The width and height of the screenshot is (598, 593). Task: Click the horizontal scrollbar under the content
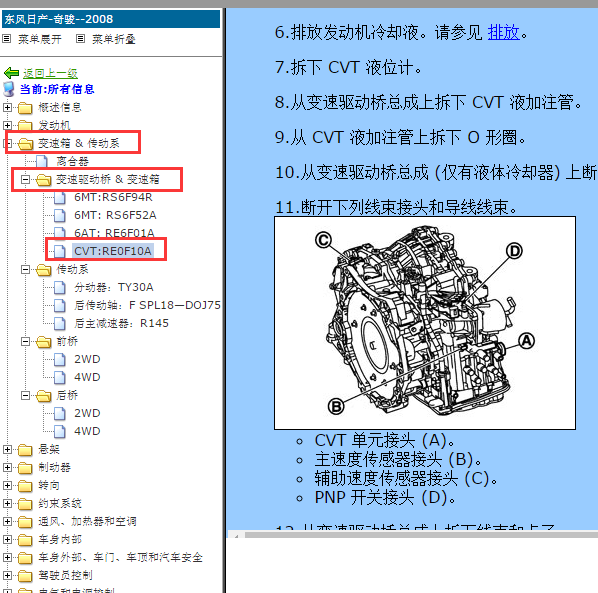413,535
